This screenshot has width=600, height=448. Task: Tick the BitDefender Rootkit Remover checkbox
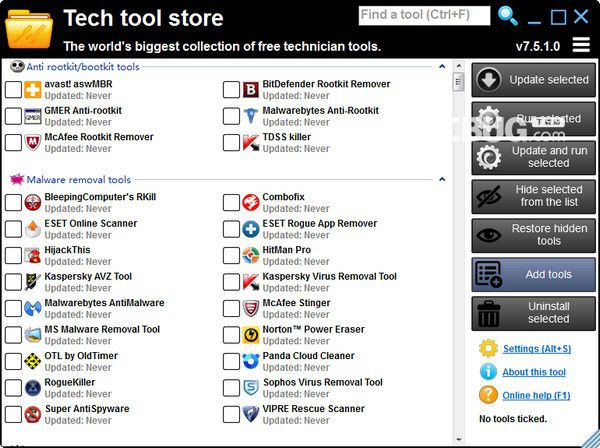232,90
